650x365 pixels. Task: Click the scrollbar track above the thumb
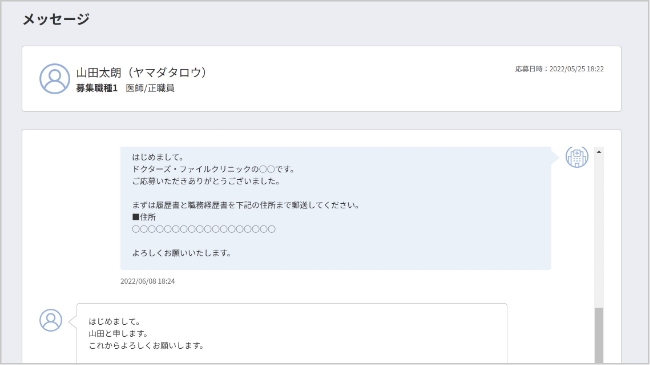point(599,232)
